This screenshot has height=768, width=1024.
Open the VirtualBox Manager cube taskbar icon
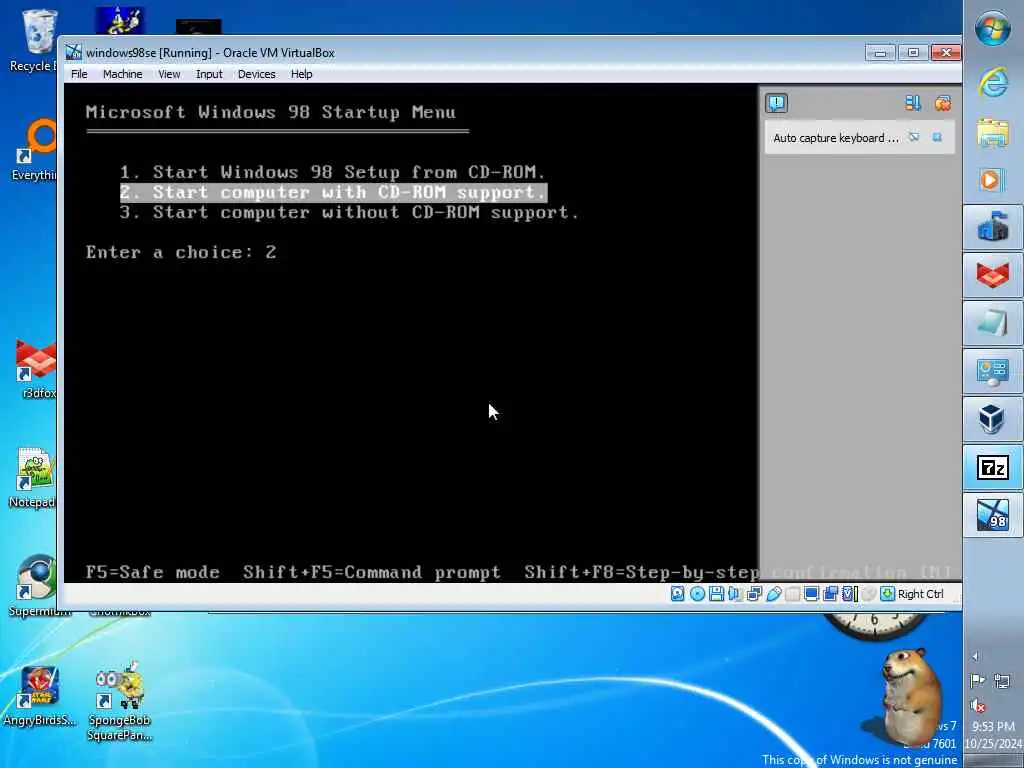click(993, 419)
